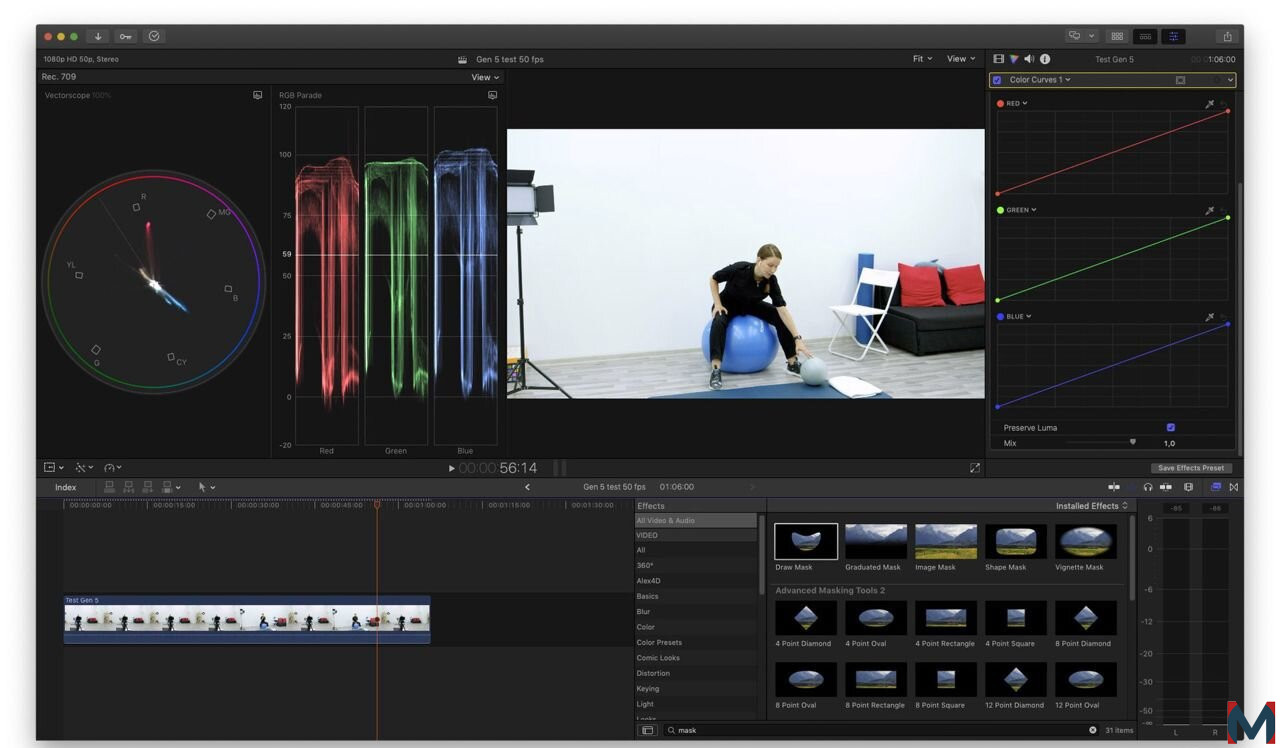Select the Color Presets category
This screenshot has width=1280, height=748.
click(696, 642)
